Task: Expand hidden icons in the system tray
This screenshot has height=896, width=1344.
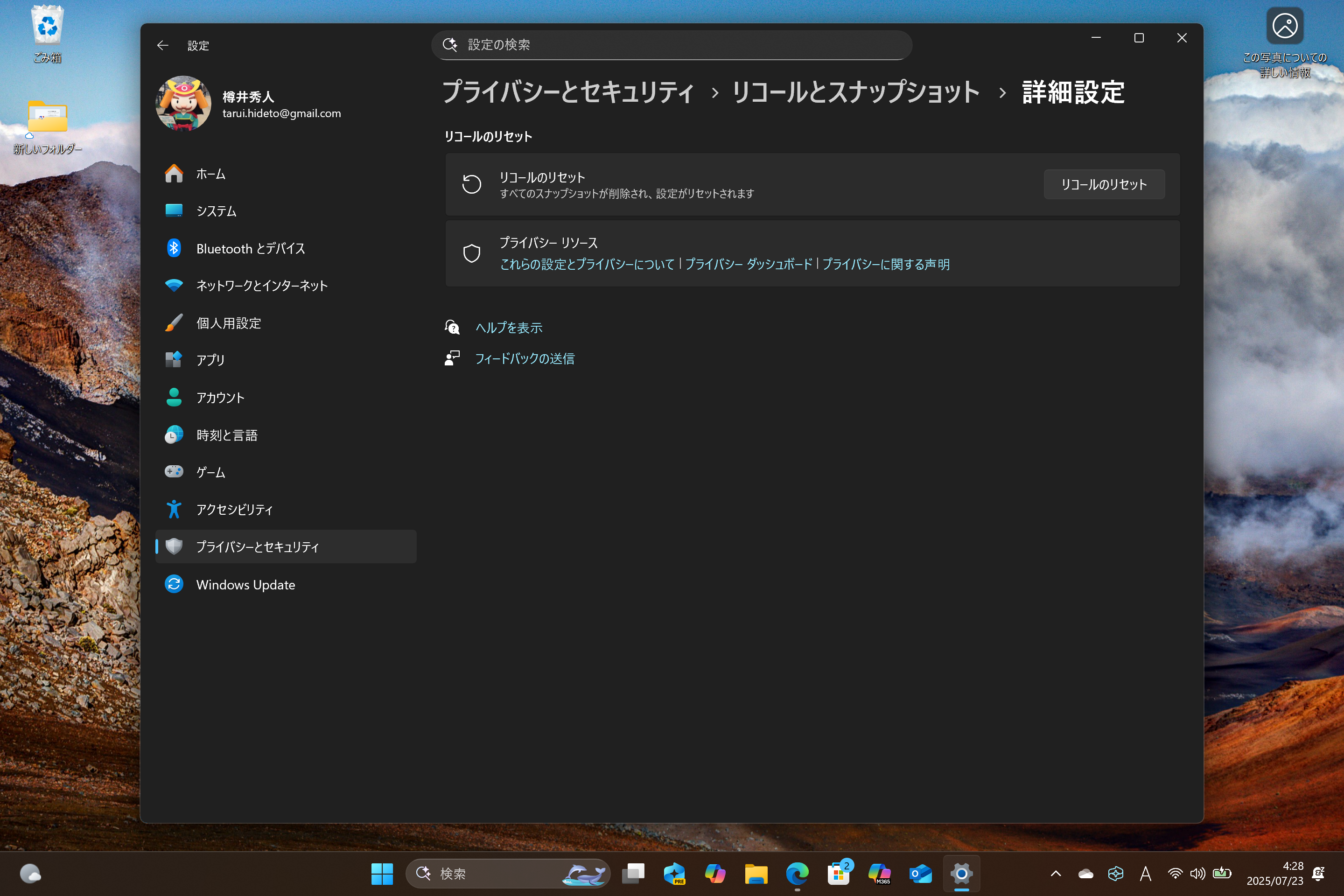Action: pyautogui.click(x=1056, y=873)
